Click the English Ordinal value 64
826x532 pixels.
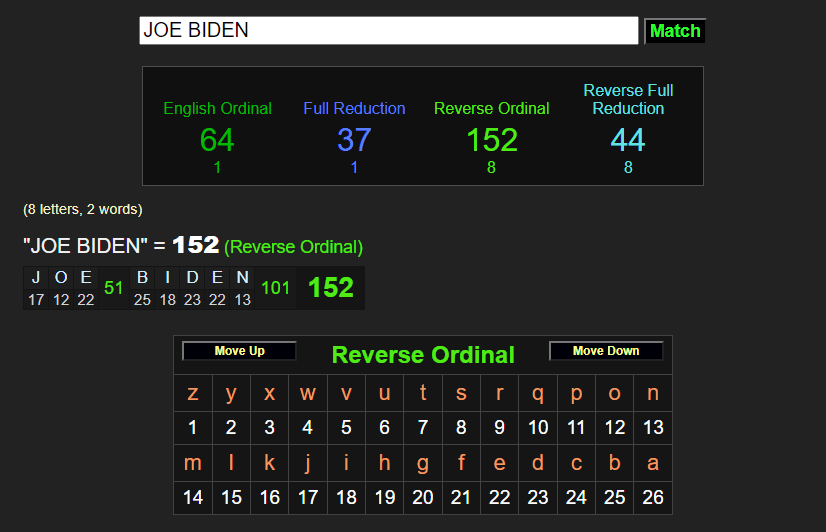(217, 140)
